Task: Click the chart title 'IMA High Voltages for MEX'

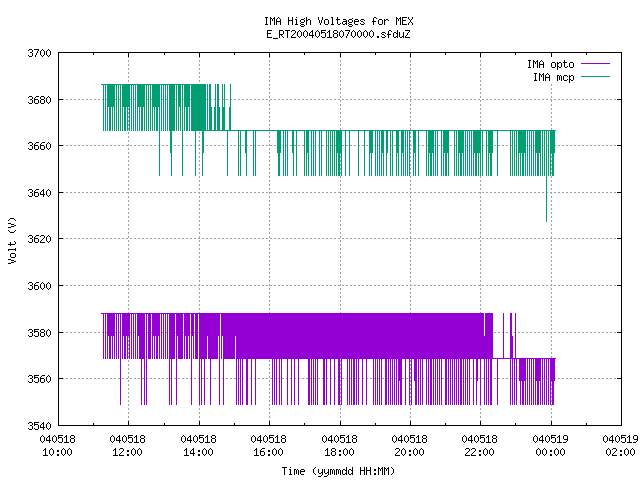Action: pos(338,21)
